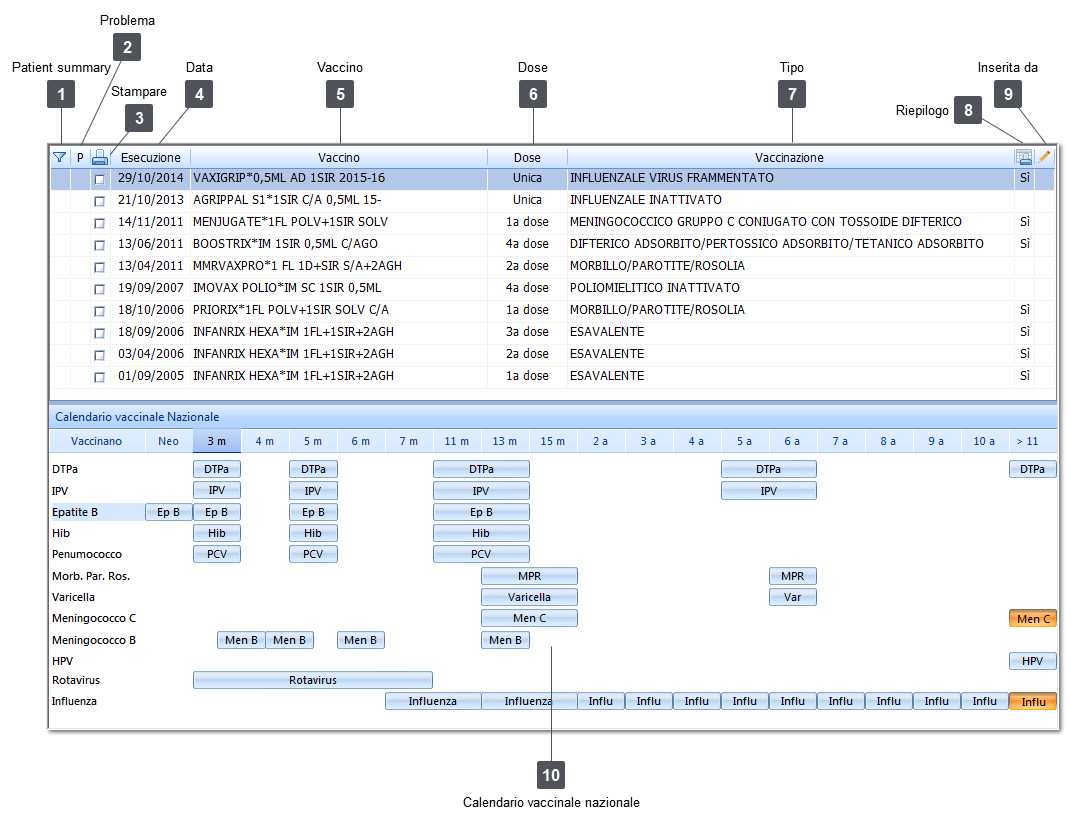Tick the checkbox for the 14/11/2011 vaccination
This screenshot has width=1071, height=826.
click(x=100, y=223)
